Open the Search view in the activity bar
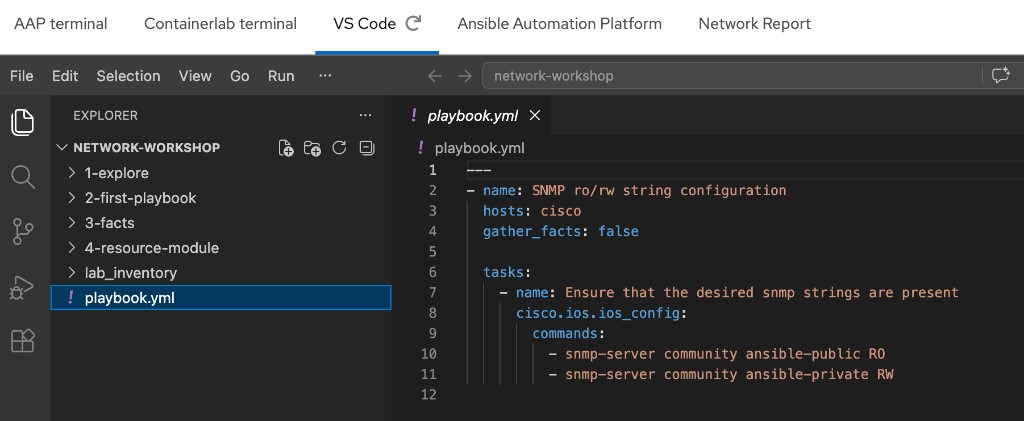Image resolution: width=1024 pixels, height=421 pixels. pos(22,177)
